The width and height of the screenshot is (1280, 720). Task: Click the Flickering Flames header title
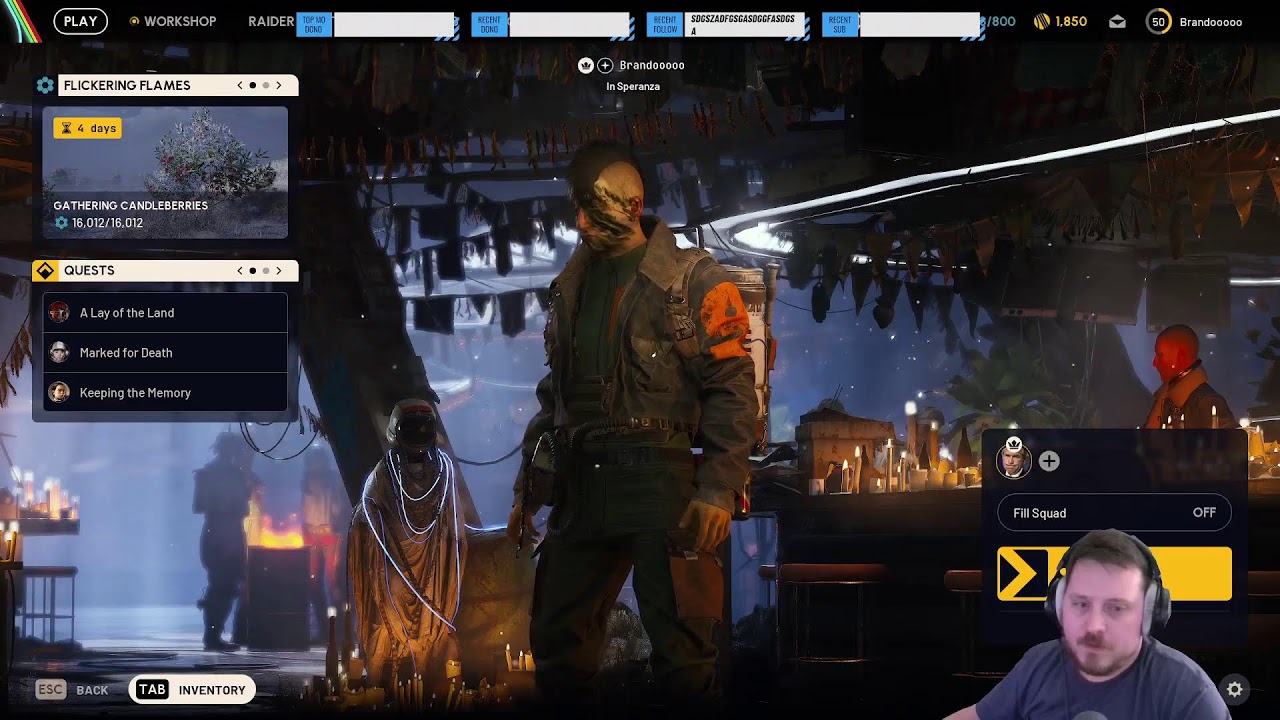point(127,86)
